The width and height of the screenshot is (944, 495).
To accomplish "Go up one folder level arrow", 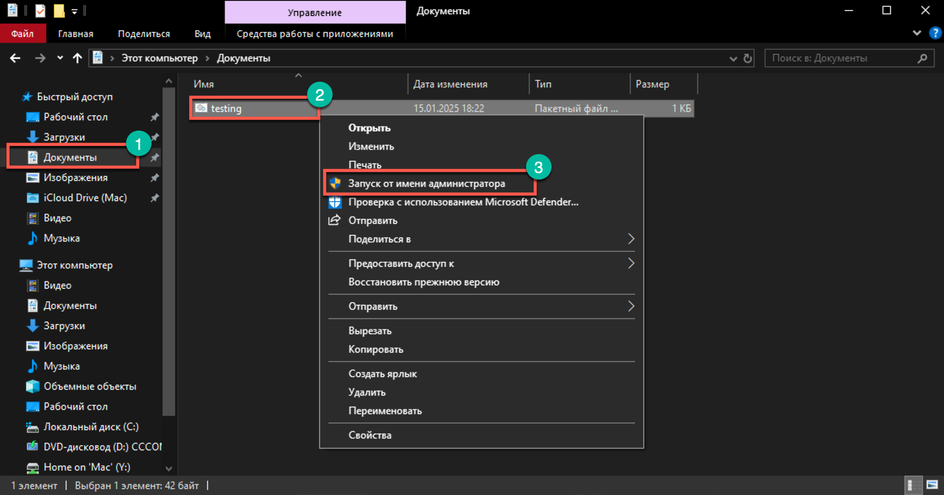I will click(77, 58).
